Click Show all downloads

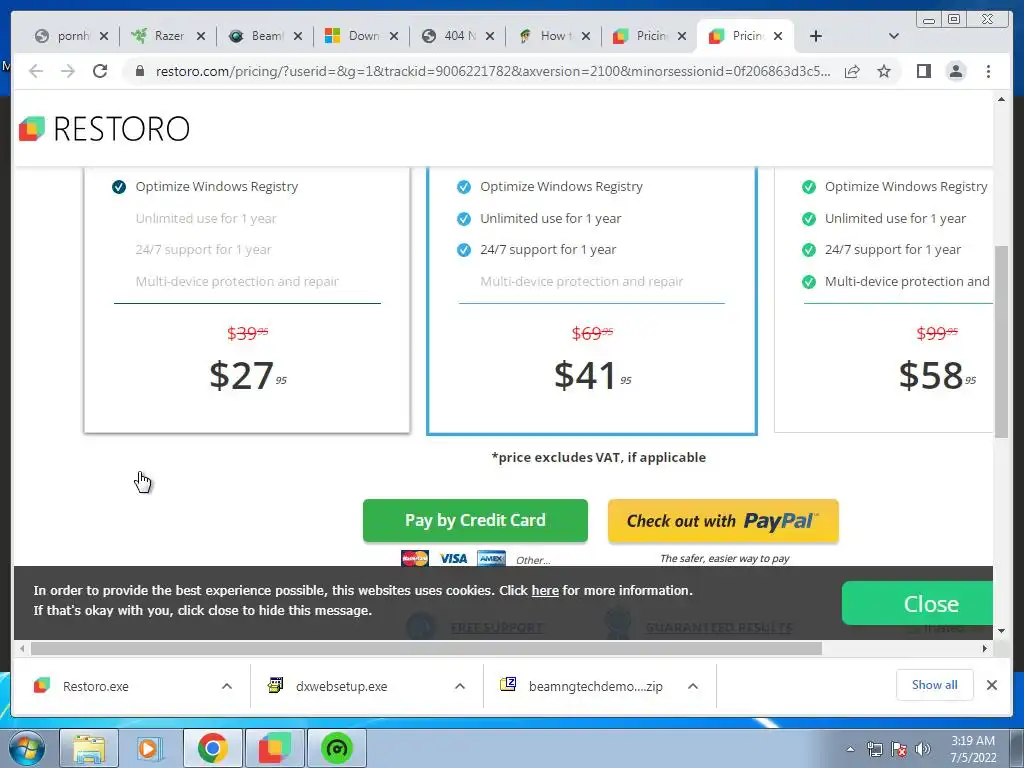coord(935,685)
